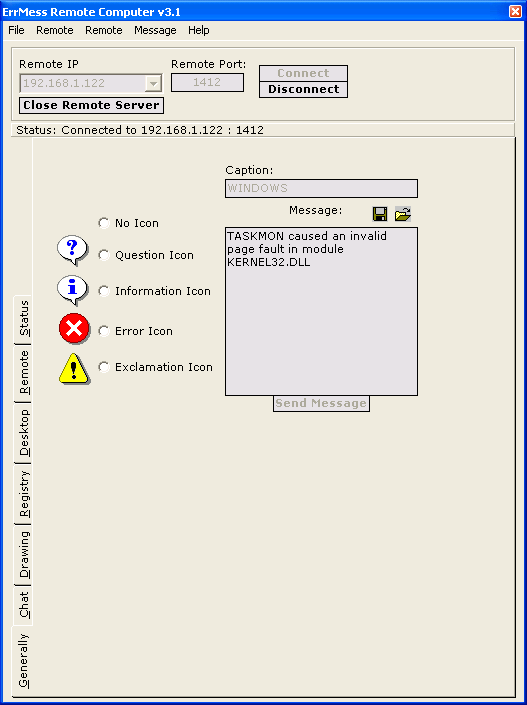
Task: Select the Exclamation Icon radio button
Action: click(x=104, y=367)
